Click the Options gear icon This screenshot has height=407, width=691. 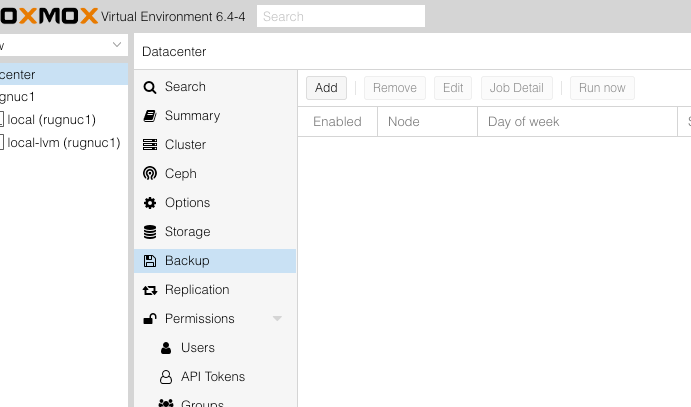pos(150,203)
